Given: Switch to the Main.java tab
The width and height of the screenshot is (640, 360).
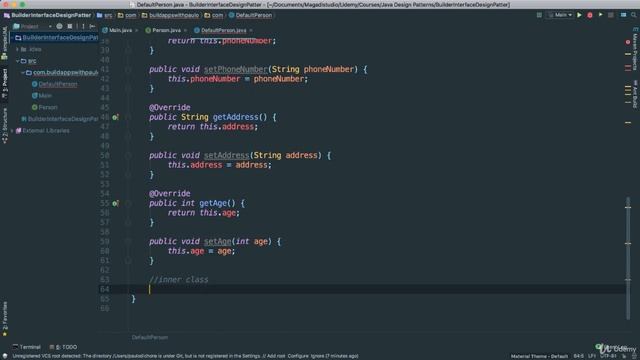Looking at the screenshot, I should [120, 31].
